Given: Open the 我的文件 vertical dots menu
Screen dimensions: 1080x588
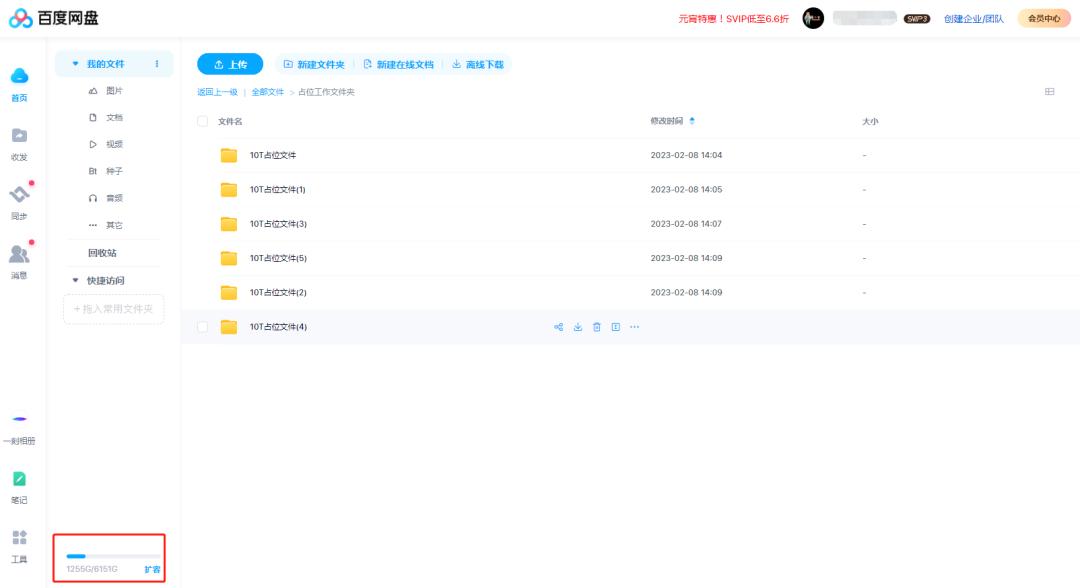Looking at the screenshot, I should click(157, 64).
